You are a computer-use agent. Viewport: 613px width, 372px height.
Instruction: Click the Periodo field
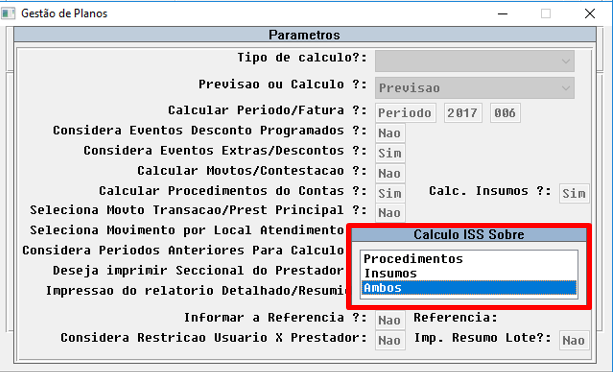[x=405, y=113]
